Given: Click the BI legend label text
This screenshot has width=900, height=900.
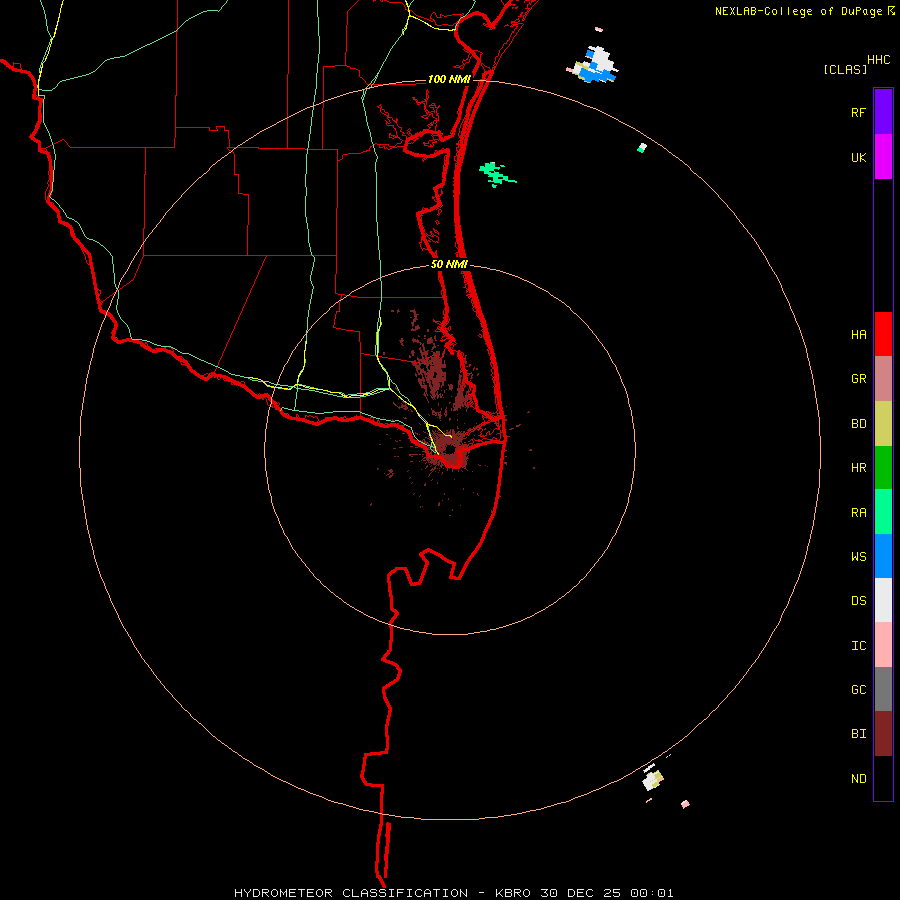Looking at the screenshot, I should (858, 734).
